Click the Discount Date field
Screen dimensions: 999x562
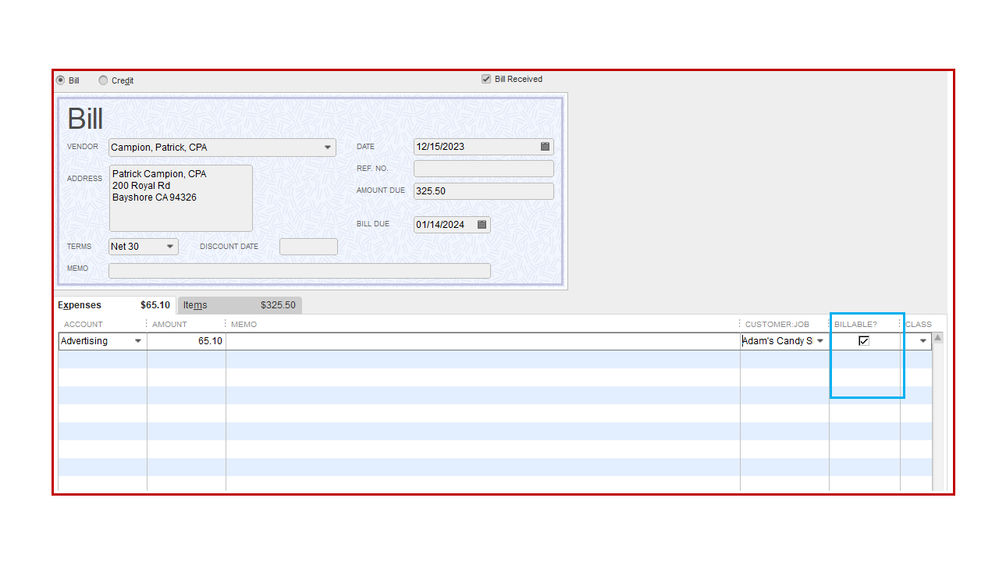[308, 247]
